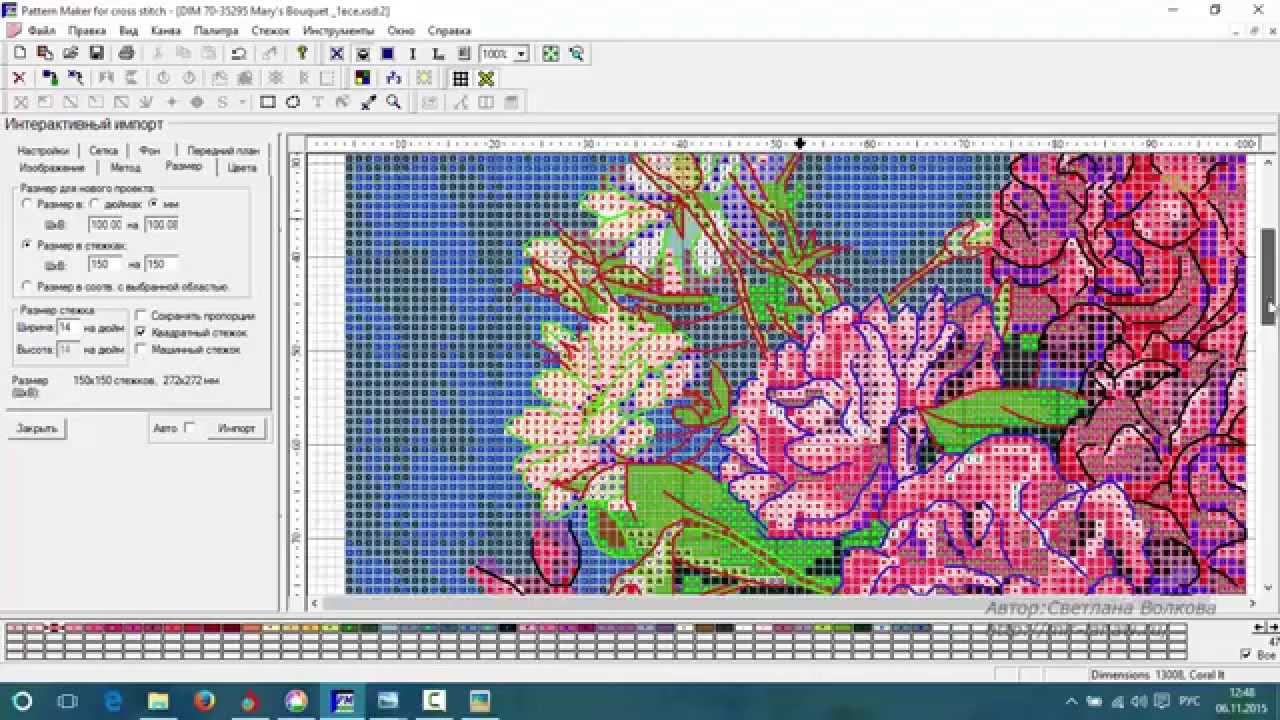This screenshot has width=1280, height=720.
Task: Toggle grid display icon
Action: click(x=460, y=77)
